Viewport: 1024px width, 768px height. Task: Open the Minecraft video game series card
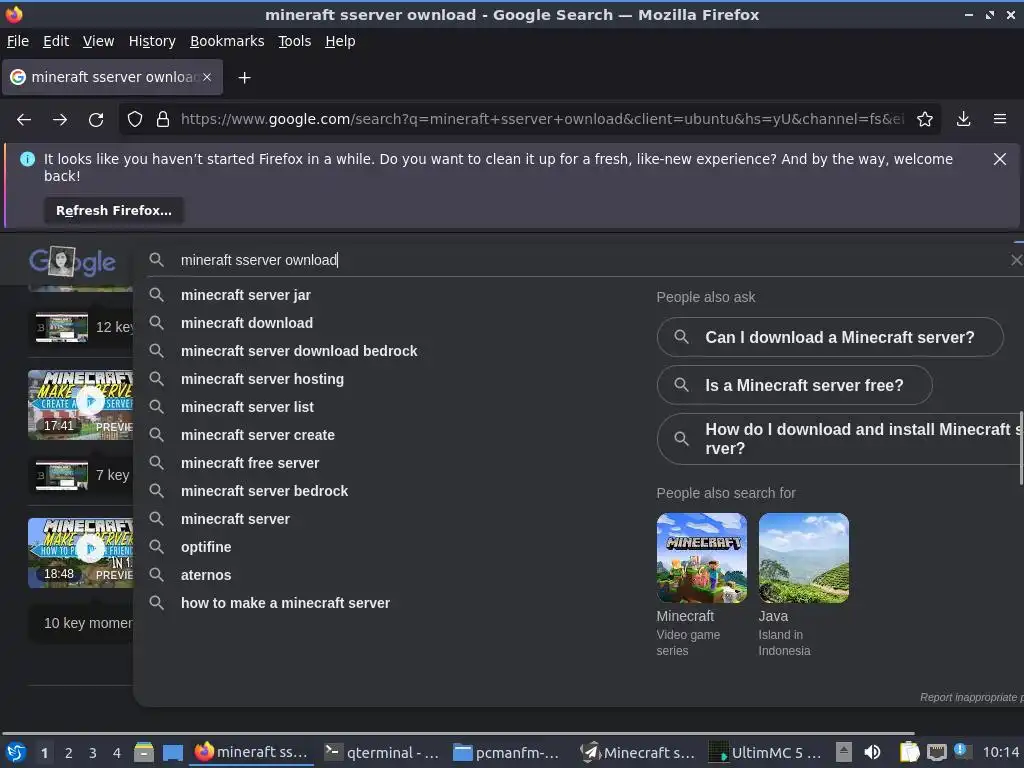coord(701,585)
